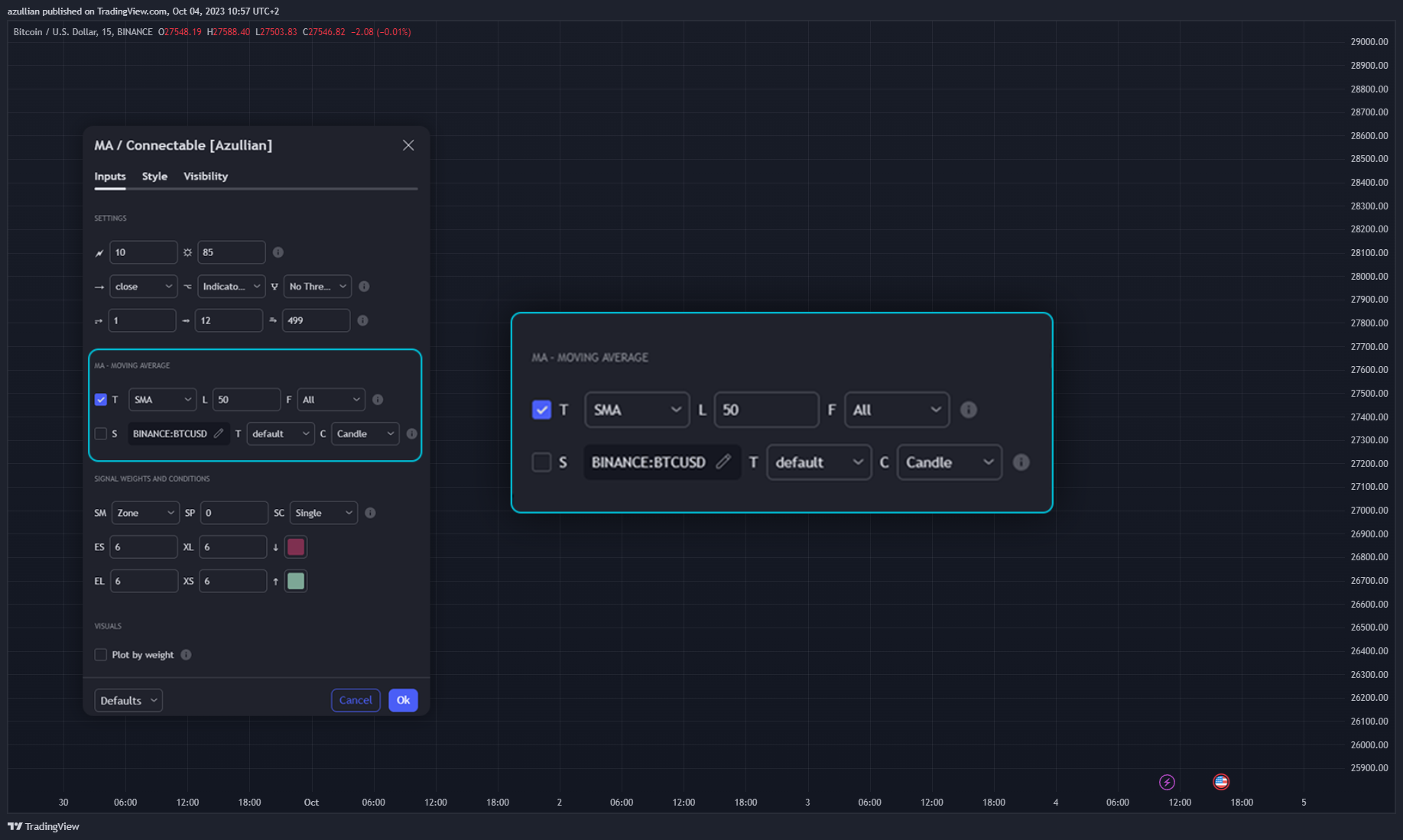Click BINANCE:BTCUSD symbol field in the dialog
Screen dimensions: 1403x840
click(x=178, y=433)
